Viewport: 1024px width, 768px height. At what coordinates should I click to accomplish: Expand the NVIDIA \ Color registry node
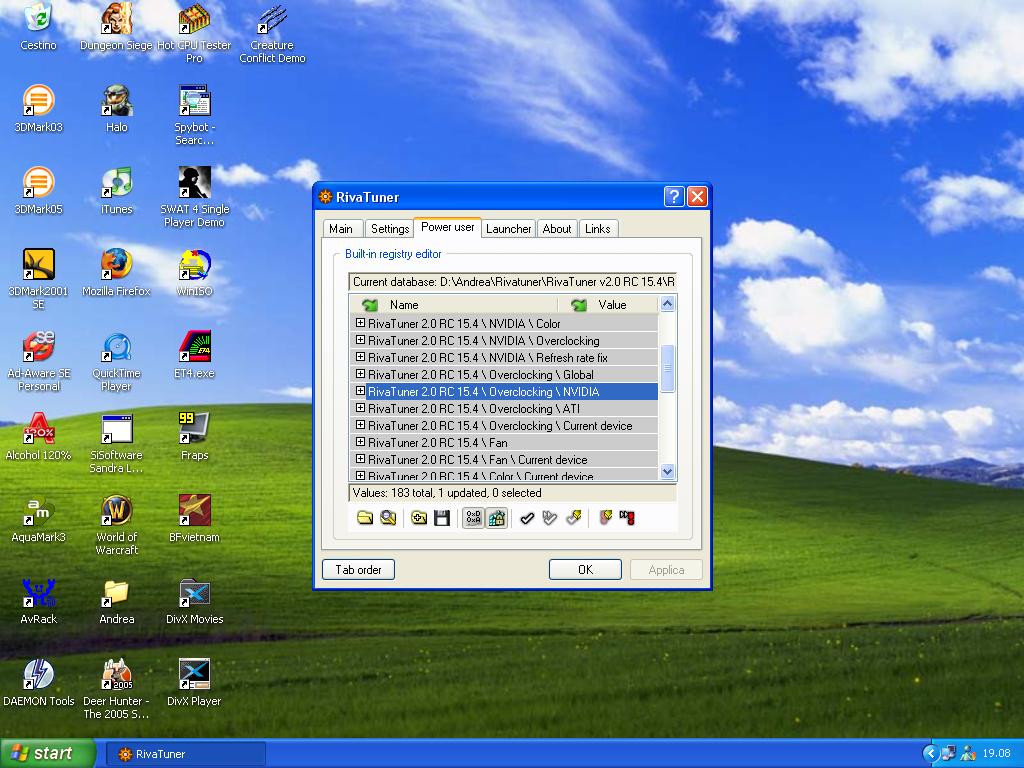[x=360, y=323]
